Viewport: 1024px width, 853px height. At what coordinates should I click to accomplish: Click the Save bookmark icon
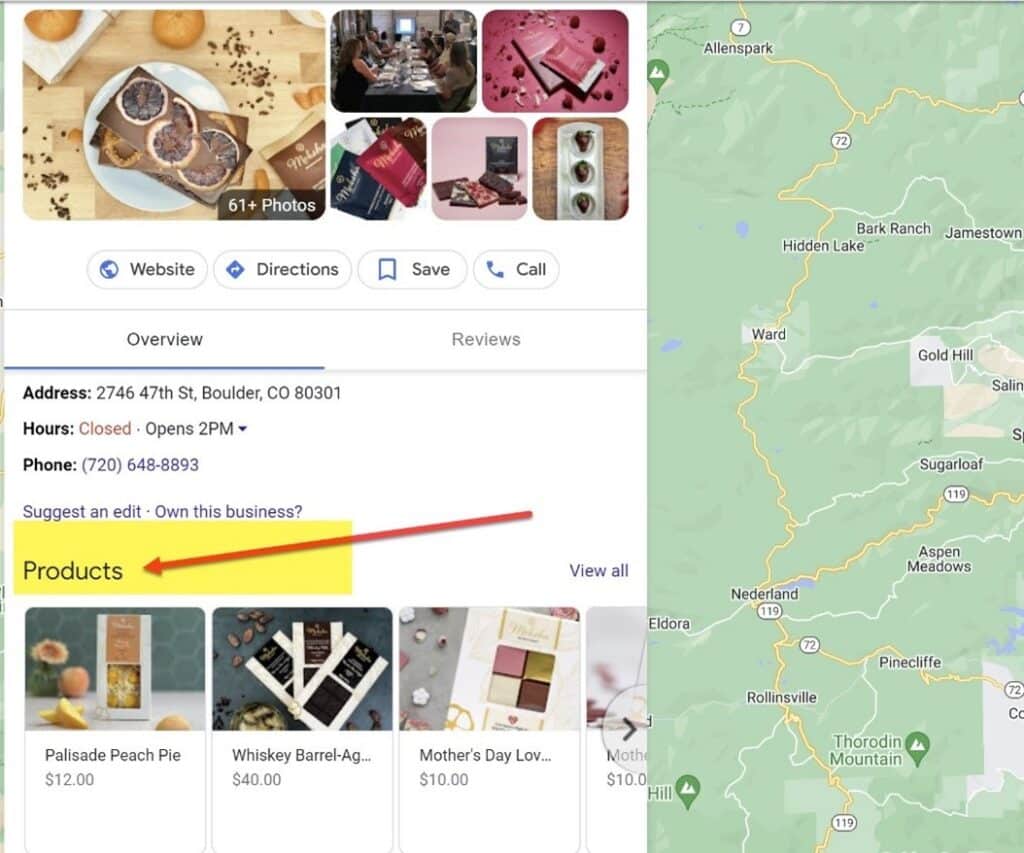387,269
